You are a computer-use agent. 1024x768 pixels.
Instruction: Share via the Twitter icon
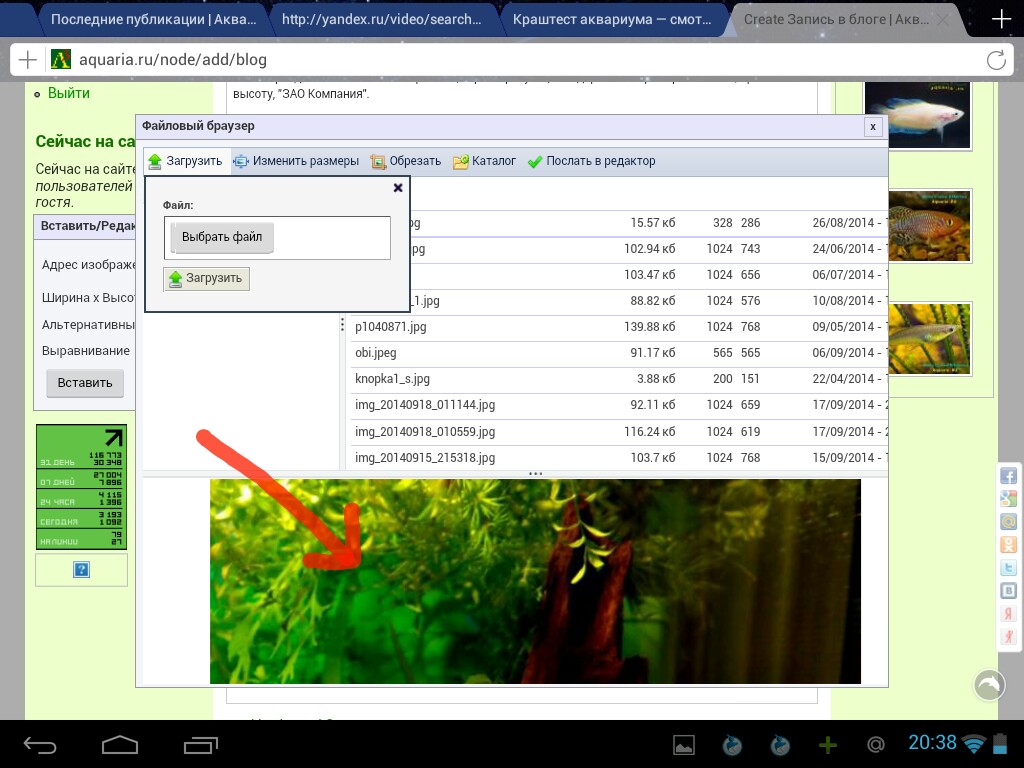(1008, 568)
